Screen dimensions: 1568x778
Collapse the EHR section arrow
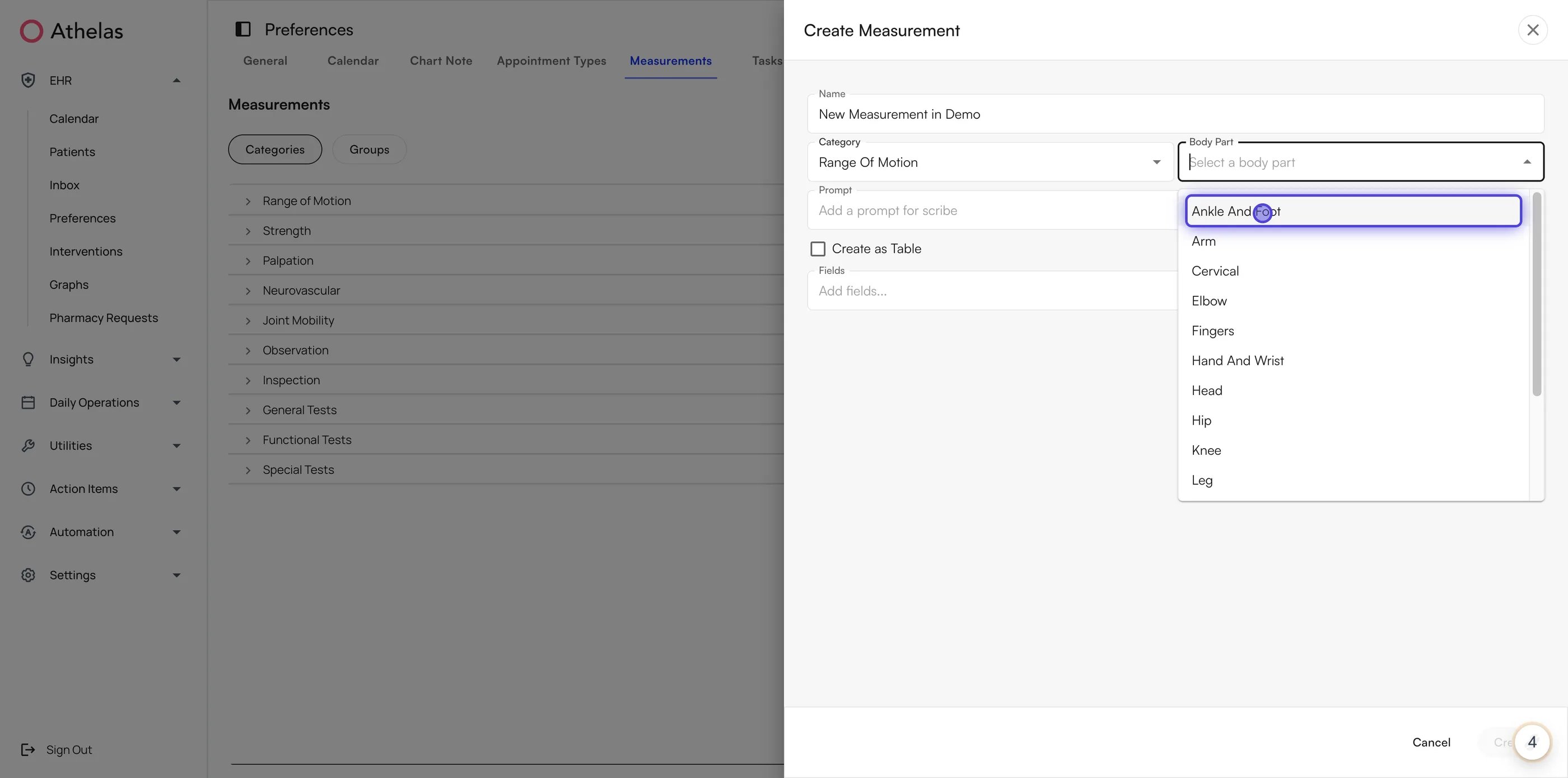tap(176, 80)
